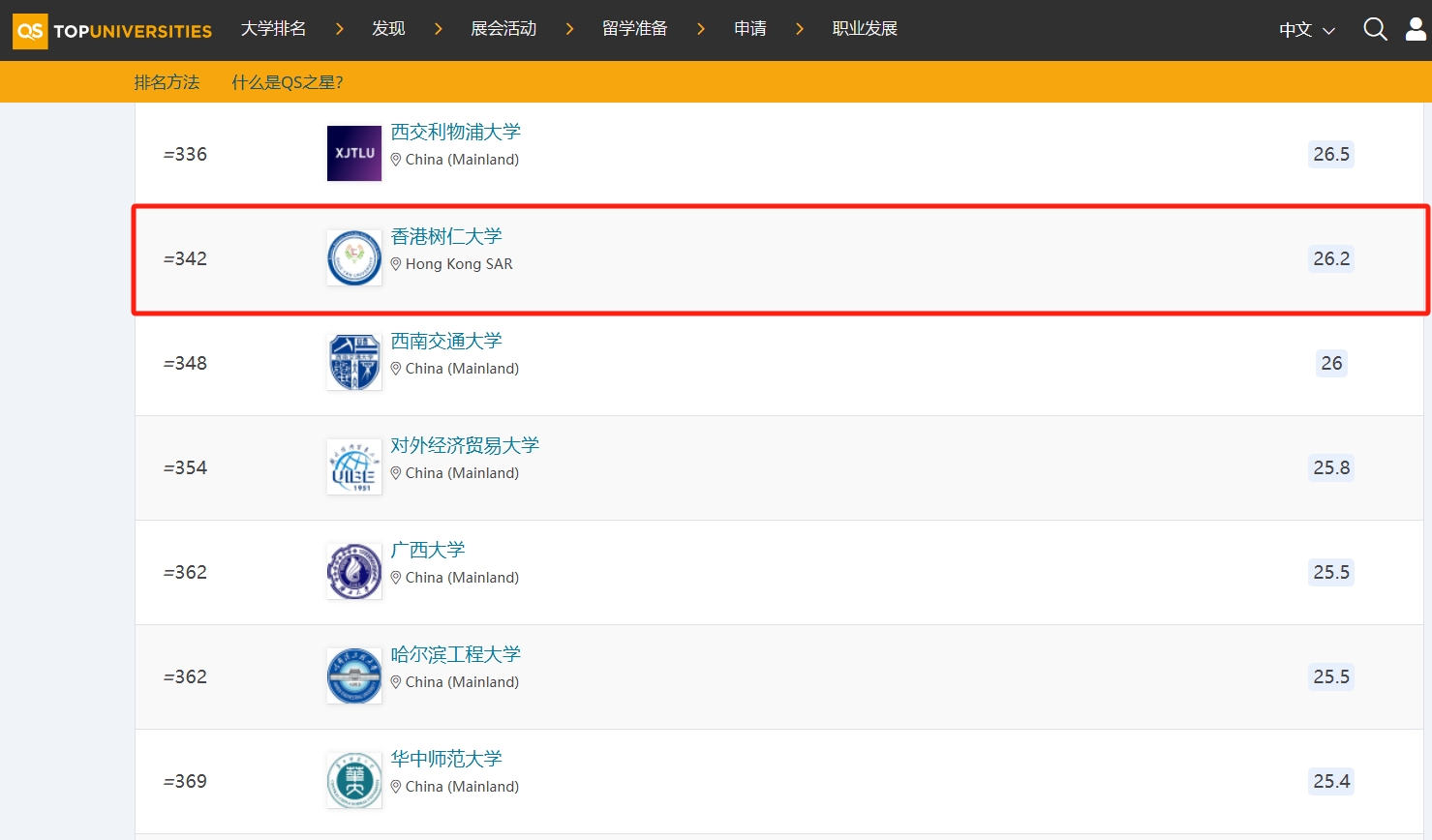This screenshot has width=1432, height=840.
Task: Click the UIBE 1951 globe logo
Action: (x=353, y=466)
